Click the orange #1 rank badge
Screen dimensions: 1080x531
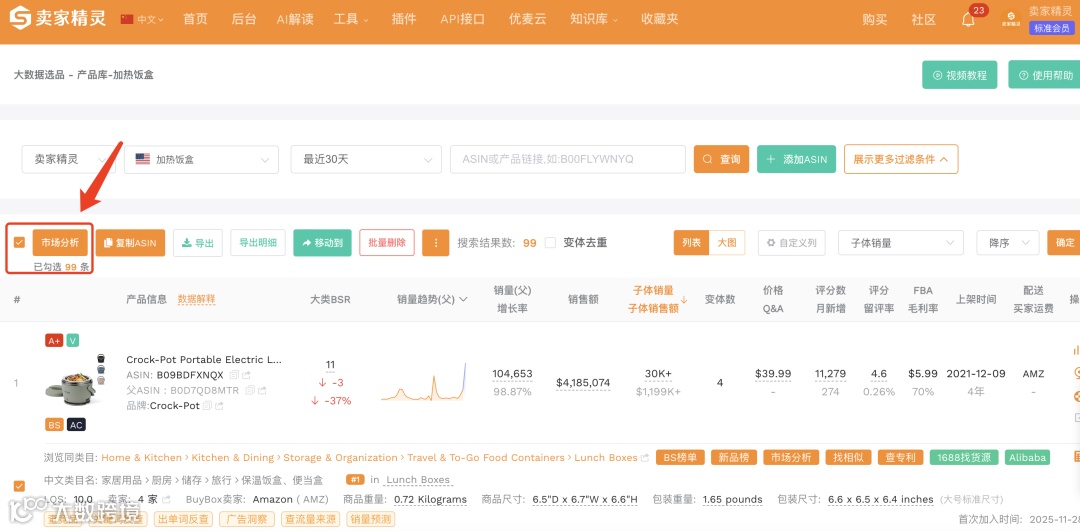pyautogui.click(x=355, y=479)
